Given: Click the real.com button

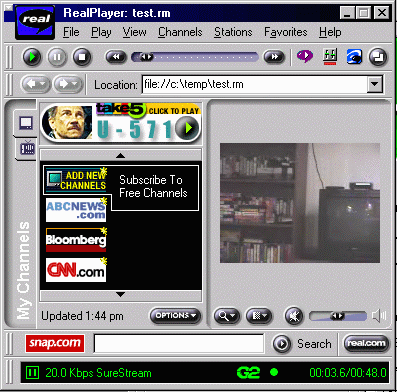Looking at the screenshot, I should (366, 343).
